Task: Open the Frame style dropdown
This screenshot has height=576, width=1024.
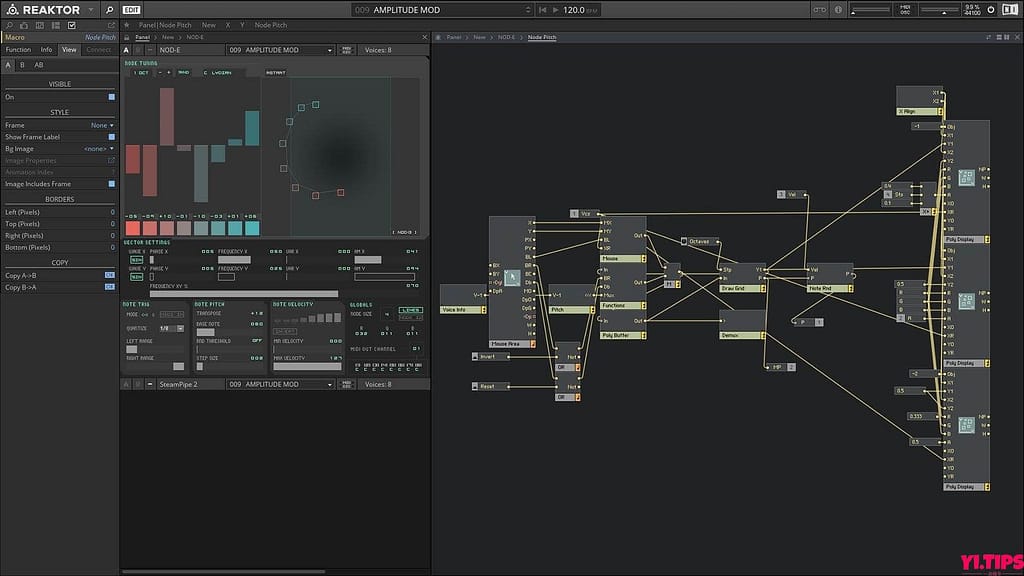Action: click(101, 125)
